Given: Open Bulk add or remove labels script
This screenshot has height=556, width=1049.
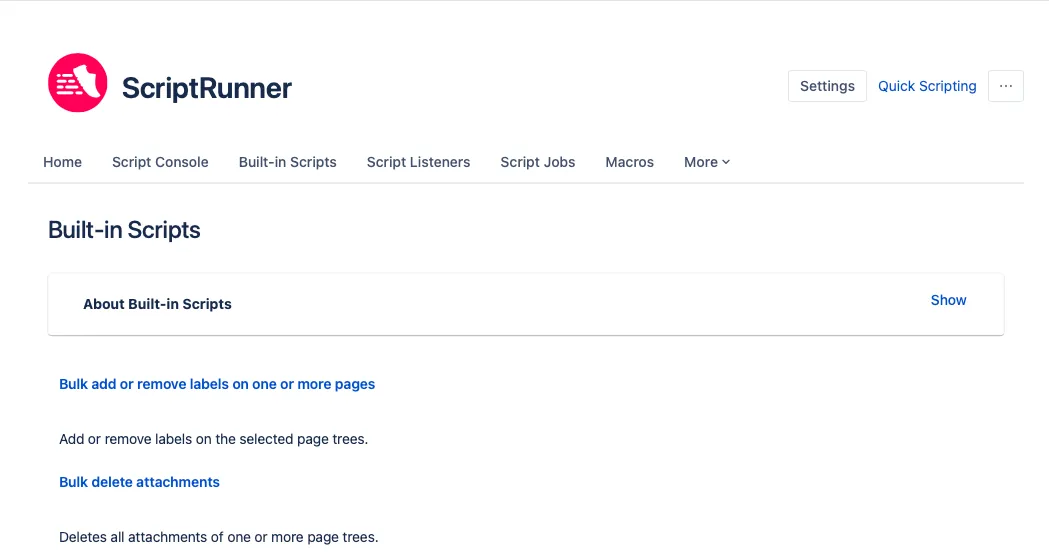Looking at the screenshot, I should coord(217,384).
